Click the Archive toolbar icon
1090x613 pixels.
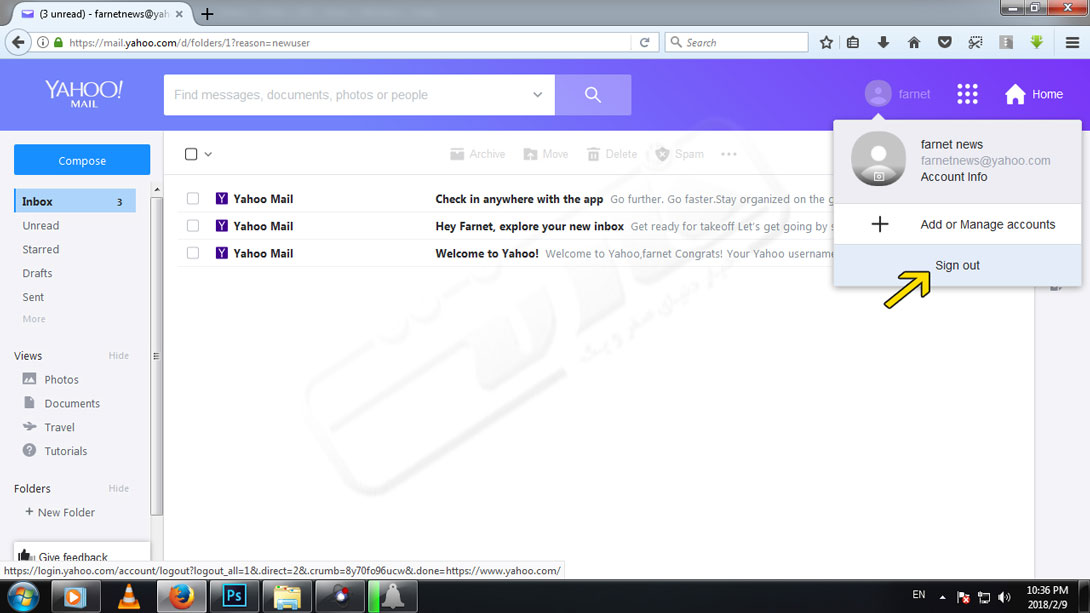457,154
